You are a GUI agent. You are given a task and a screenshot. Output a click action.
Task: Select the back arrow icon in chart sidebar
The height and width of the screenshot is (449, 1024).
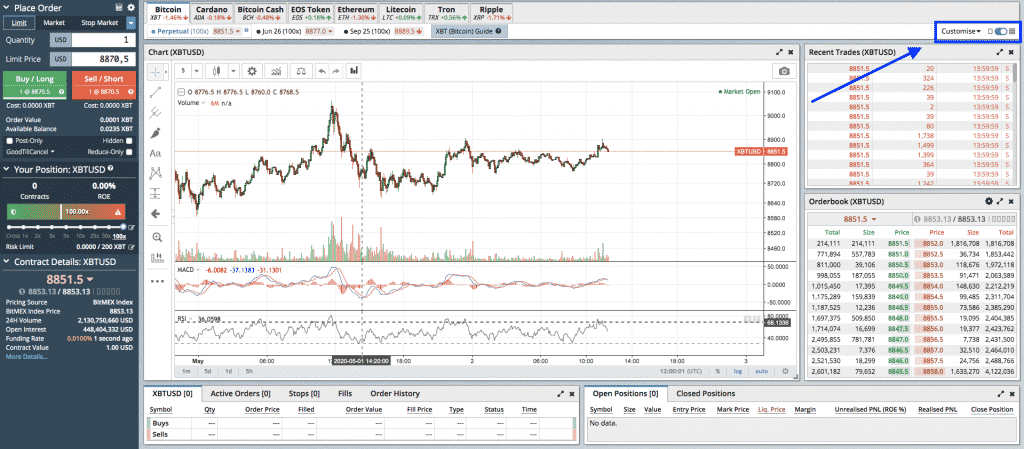[x=155, y=213]
